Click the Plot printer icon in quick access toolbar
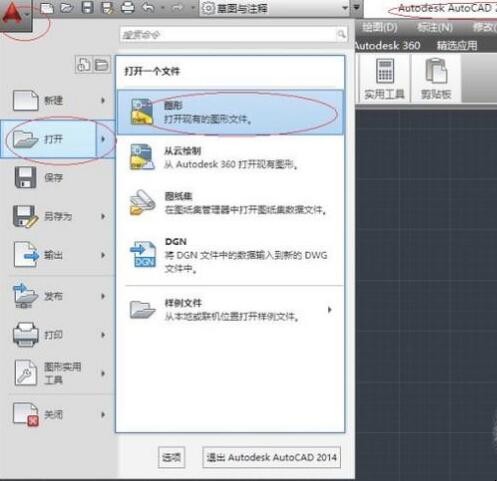Image resolution: width=497 pixels, height=481 pixels. click(x=127, y=8)
